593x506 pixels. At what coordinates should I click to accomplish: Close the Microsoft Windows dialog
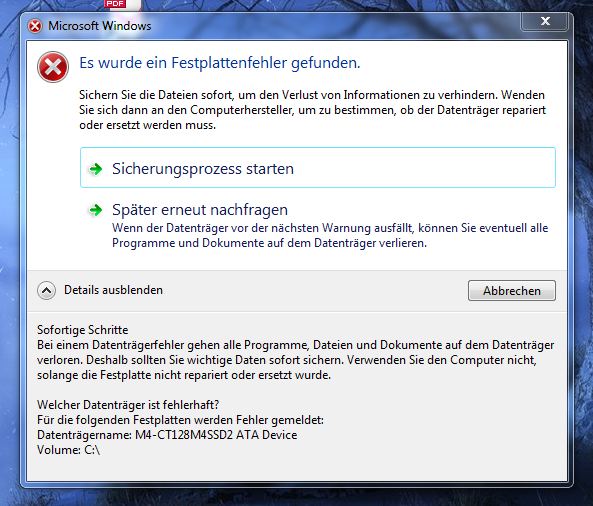(545, 21)
